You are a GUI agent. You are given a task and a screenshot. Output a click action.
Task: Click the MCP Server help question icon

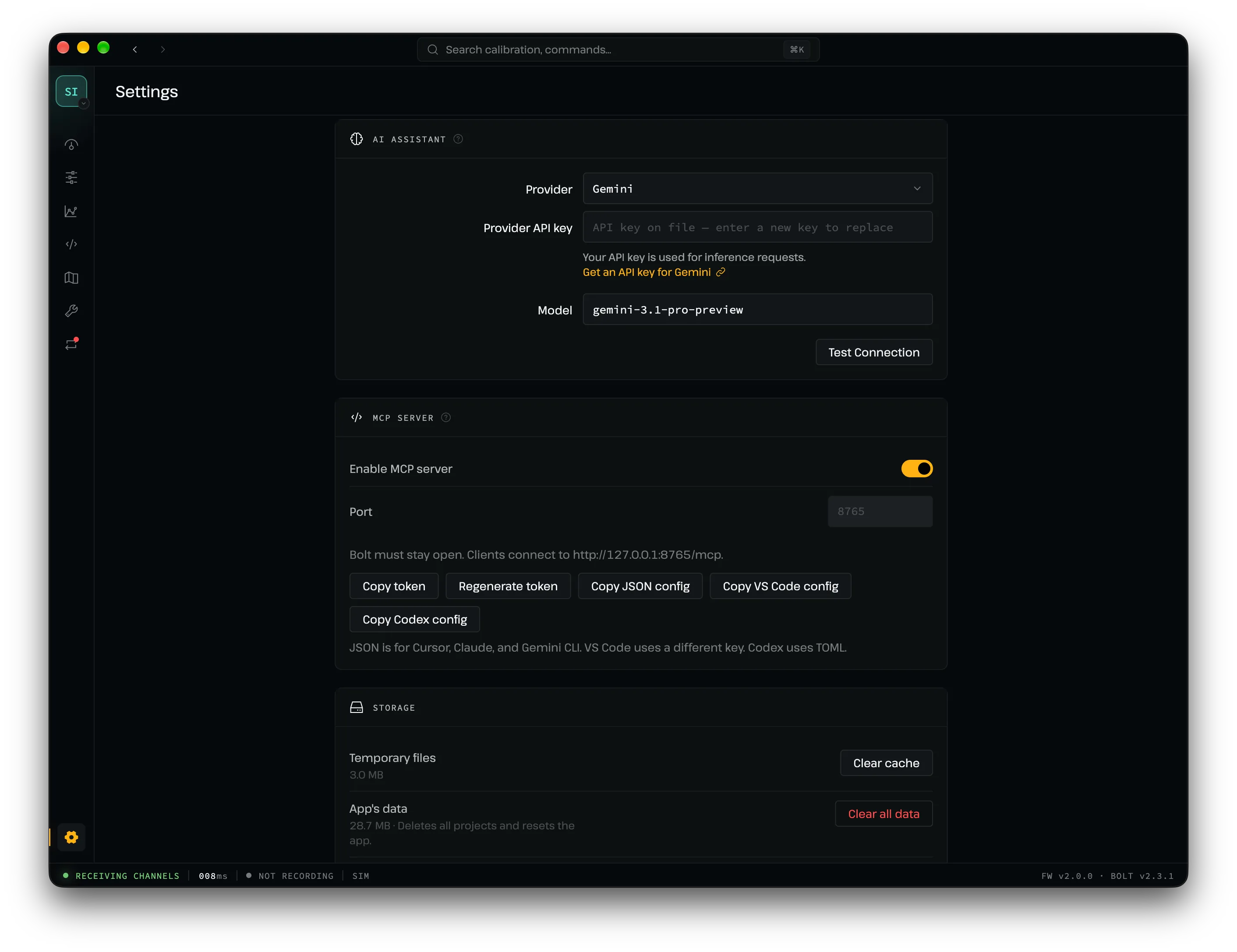click(x=446, y=417)
